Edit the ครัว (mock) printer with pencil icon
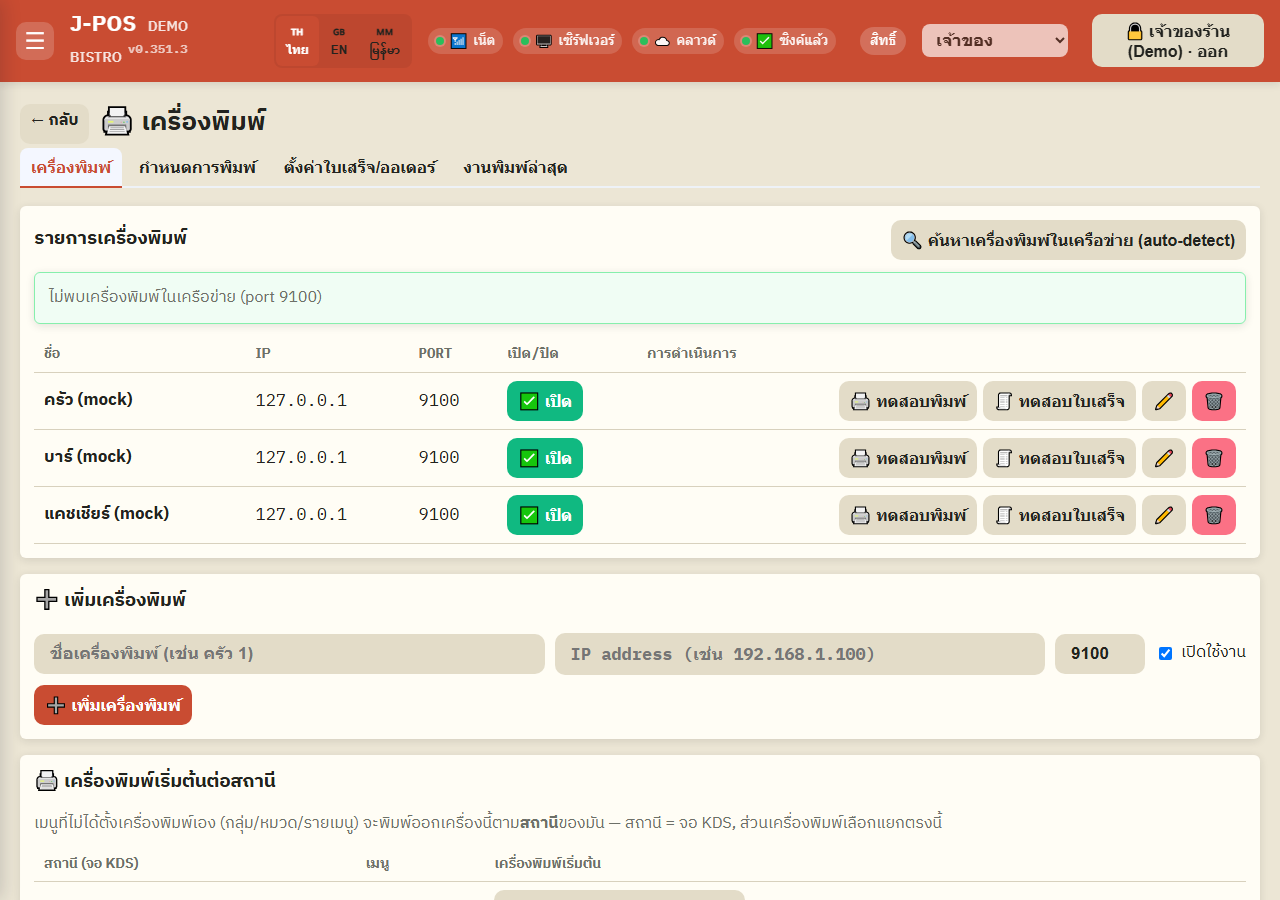 click(1164, 401)
